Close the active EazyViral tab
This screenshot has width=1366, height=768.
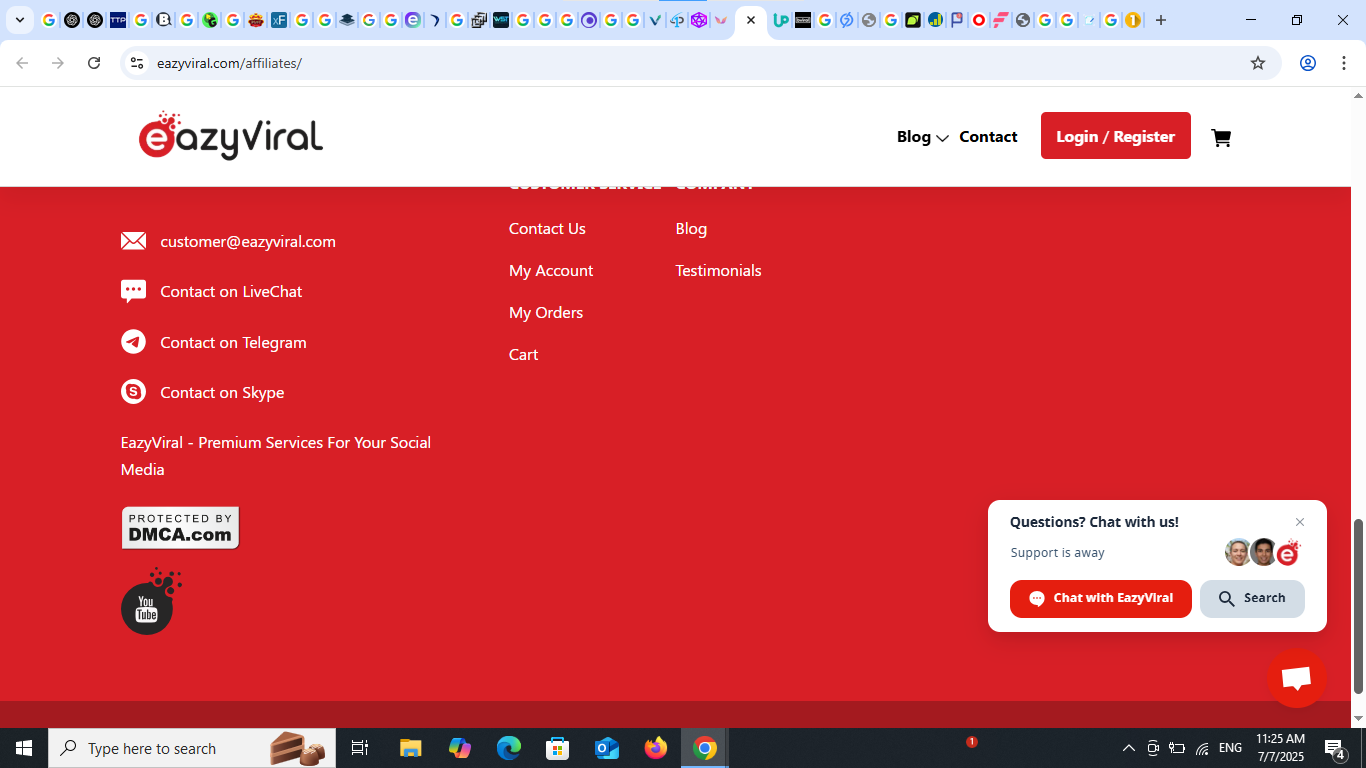pyautogui.click(x=751, y=20)
